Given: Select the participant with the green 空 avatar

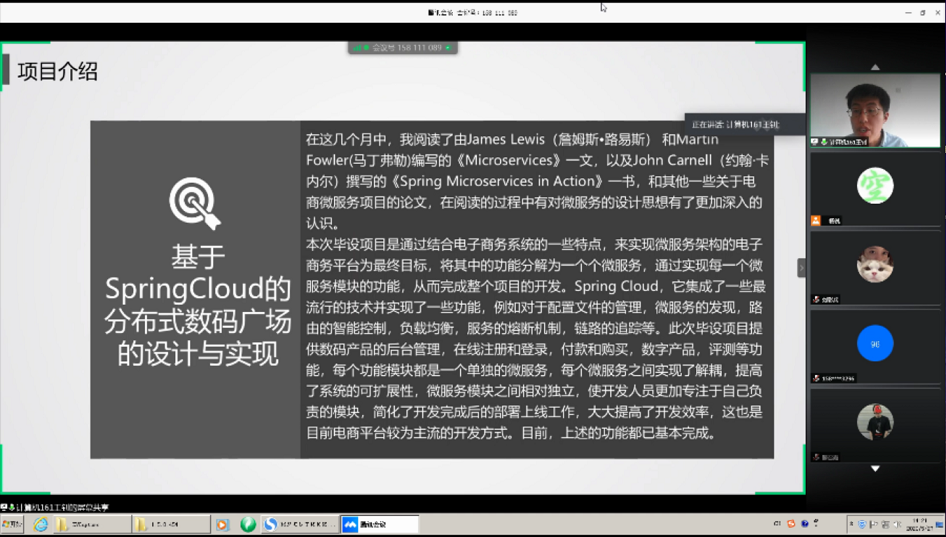Looking at the screenshot, I should [875, 185].
